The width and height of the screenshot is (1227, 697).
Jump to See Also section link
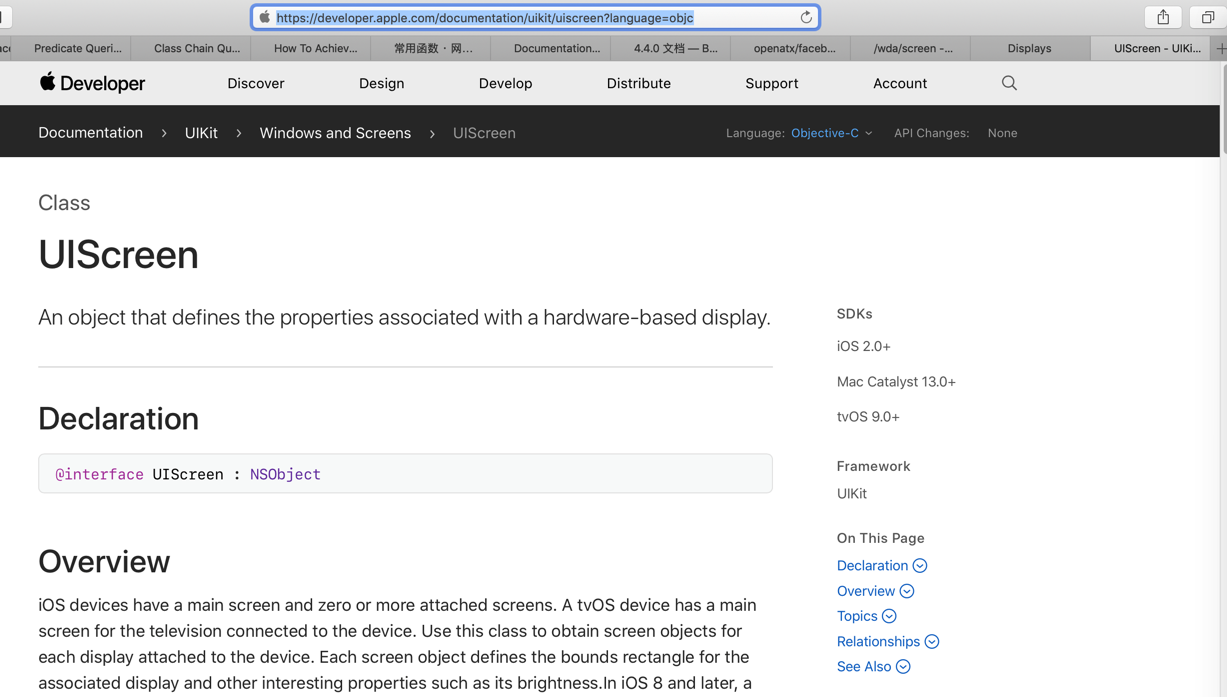864,667
